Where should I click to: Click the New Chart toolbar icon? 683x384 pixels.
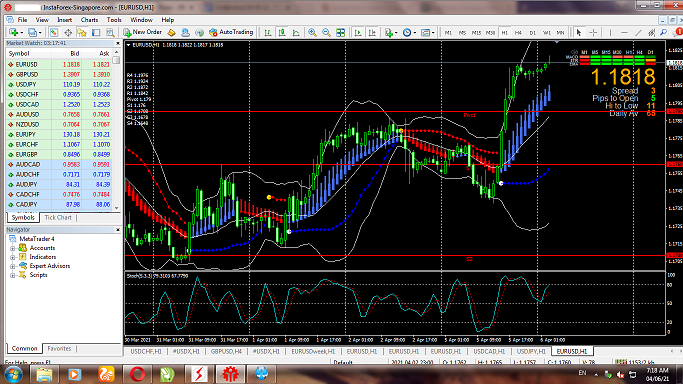pos(14,32)
